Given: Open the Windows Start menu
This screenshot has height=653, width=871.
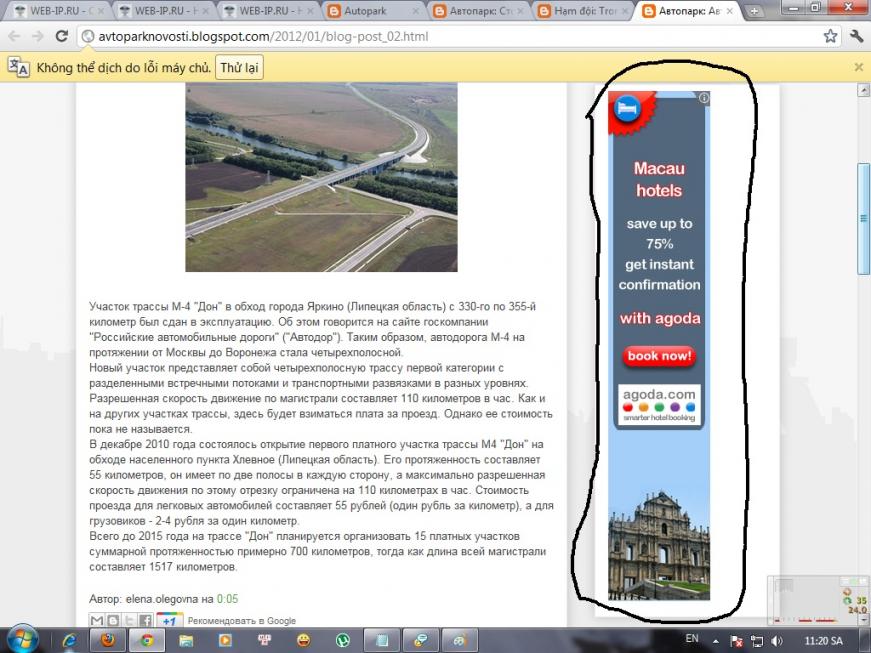Looking at the screenshot, I should (22, 639).
